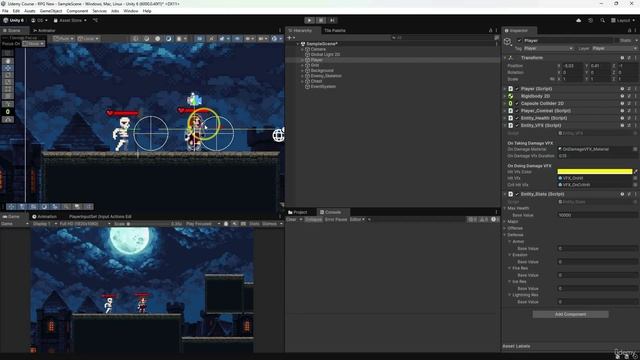Image resolution: width=640 pixels, height=360 pixels.
Task: Select Background object in Hierarchy
Action: click(322, 71)
